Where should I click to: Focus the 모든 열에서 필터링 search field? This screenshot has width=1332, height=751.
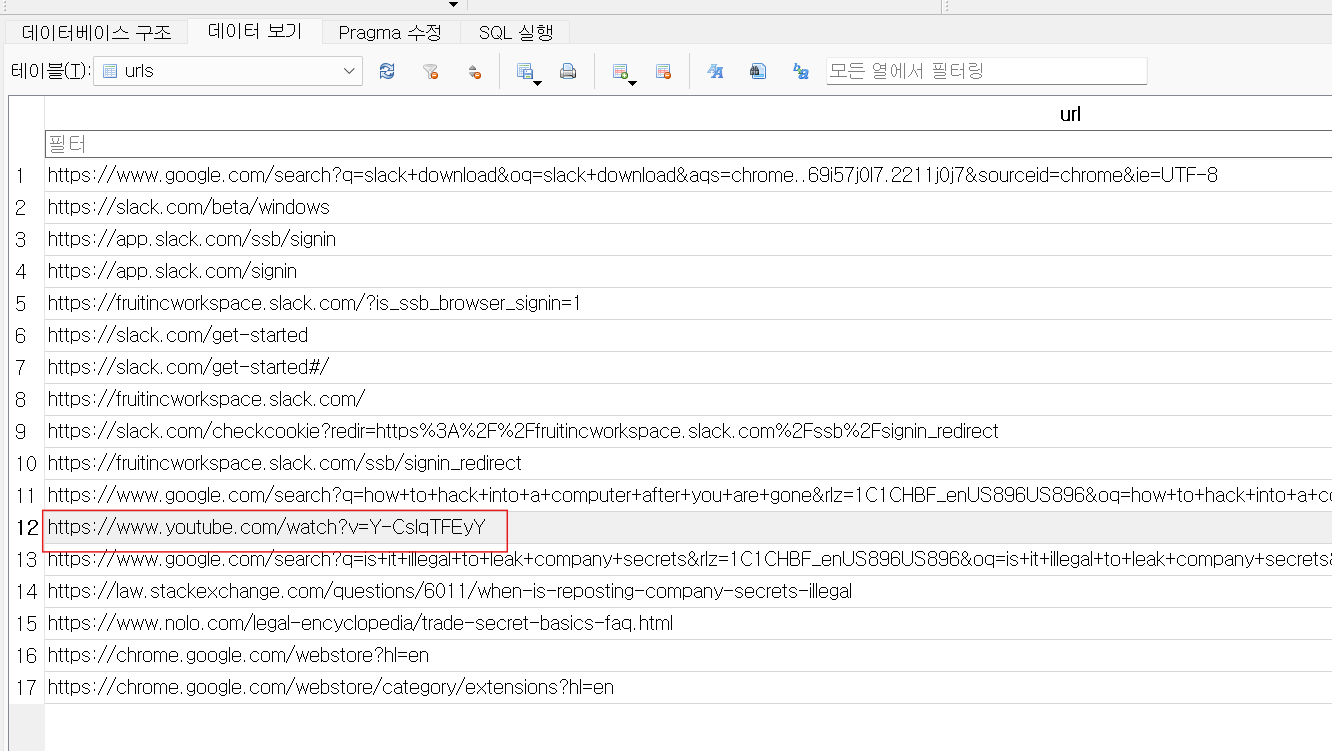986,71
